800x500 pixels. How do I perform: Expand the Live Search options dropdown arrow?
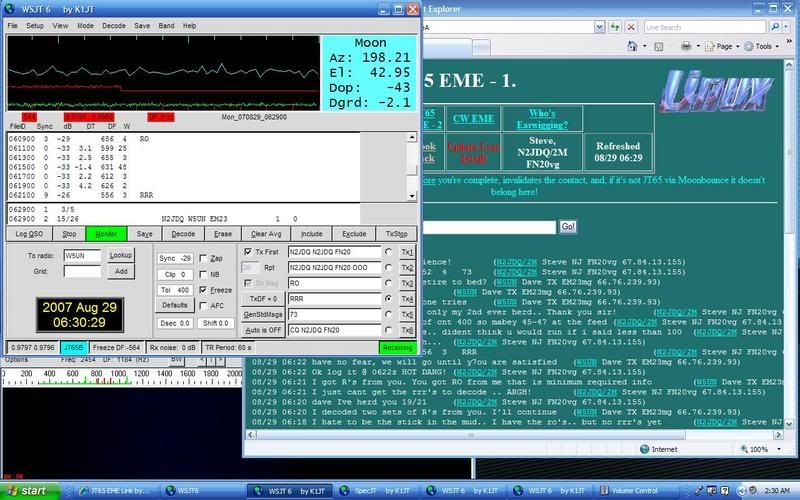tap(786, 27)
